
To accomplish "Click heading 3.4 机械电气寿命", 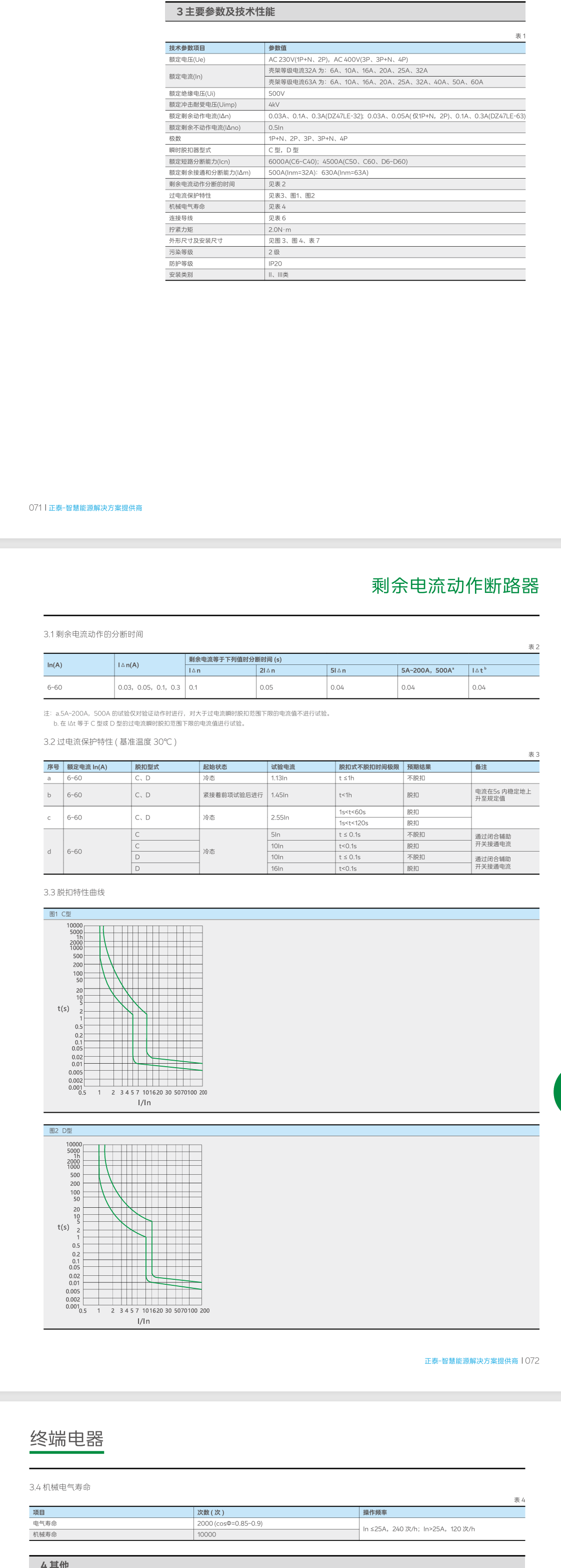I will pos(60,1487).
